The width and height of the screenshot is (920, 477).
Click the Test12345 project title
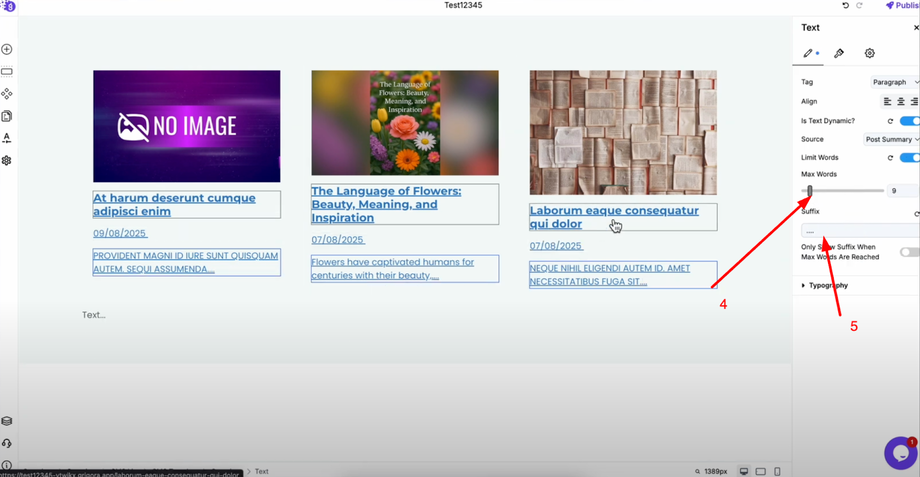click(x=464, y=5)
